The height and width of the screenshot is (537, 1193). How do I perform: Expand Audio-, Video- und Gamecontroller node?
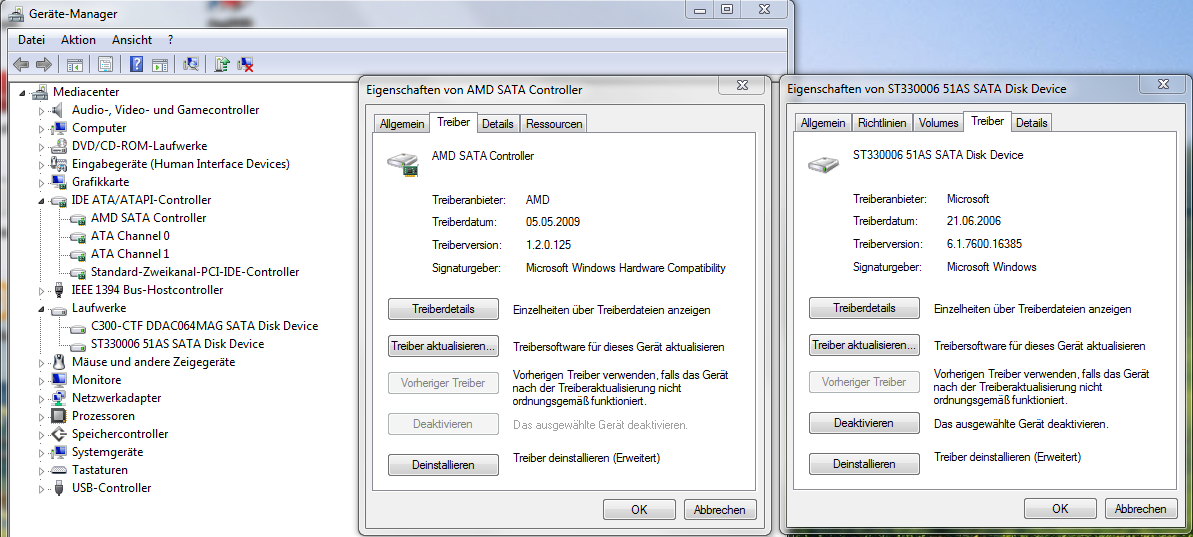[x=42, y=110]
